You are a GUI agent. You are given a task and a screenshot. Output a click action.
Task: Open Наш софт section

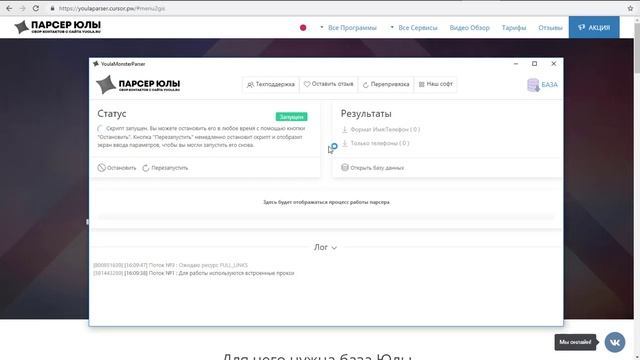[436, 84]
